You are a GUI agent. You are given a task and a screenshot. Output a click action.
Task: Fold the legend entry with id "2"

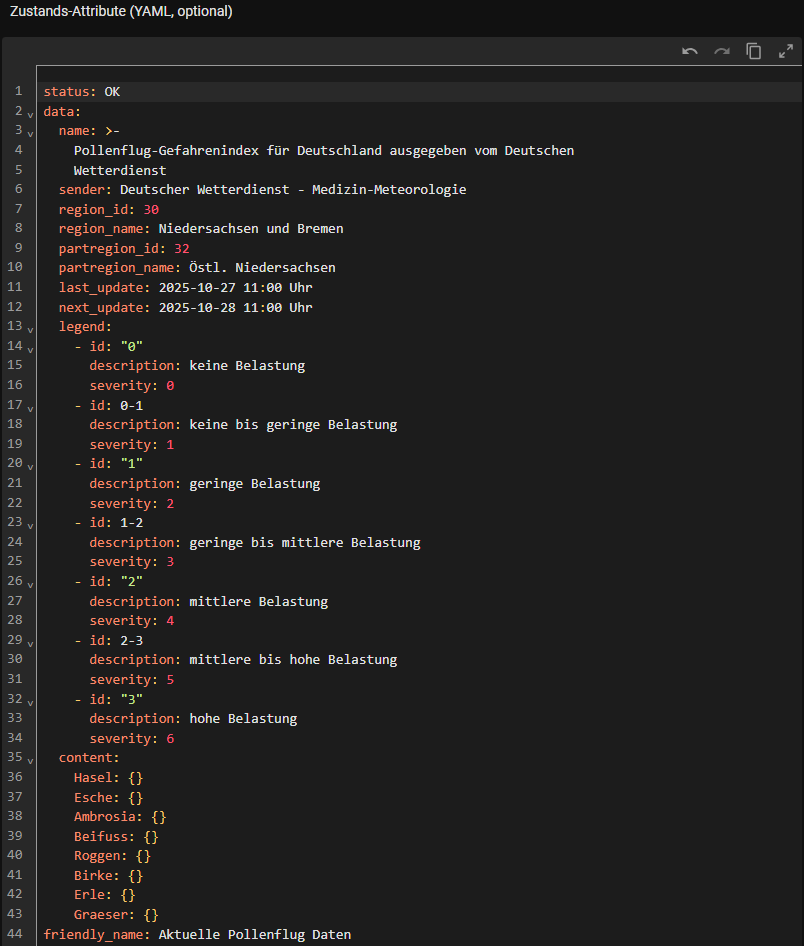point(30,582)
